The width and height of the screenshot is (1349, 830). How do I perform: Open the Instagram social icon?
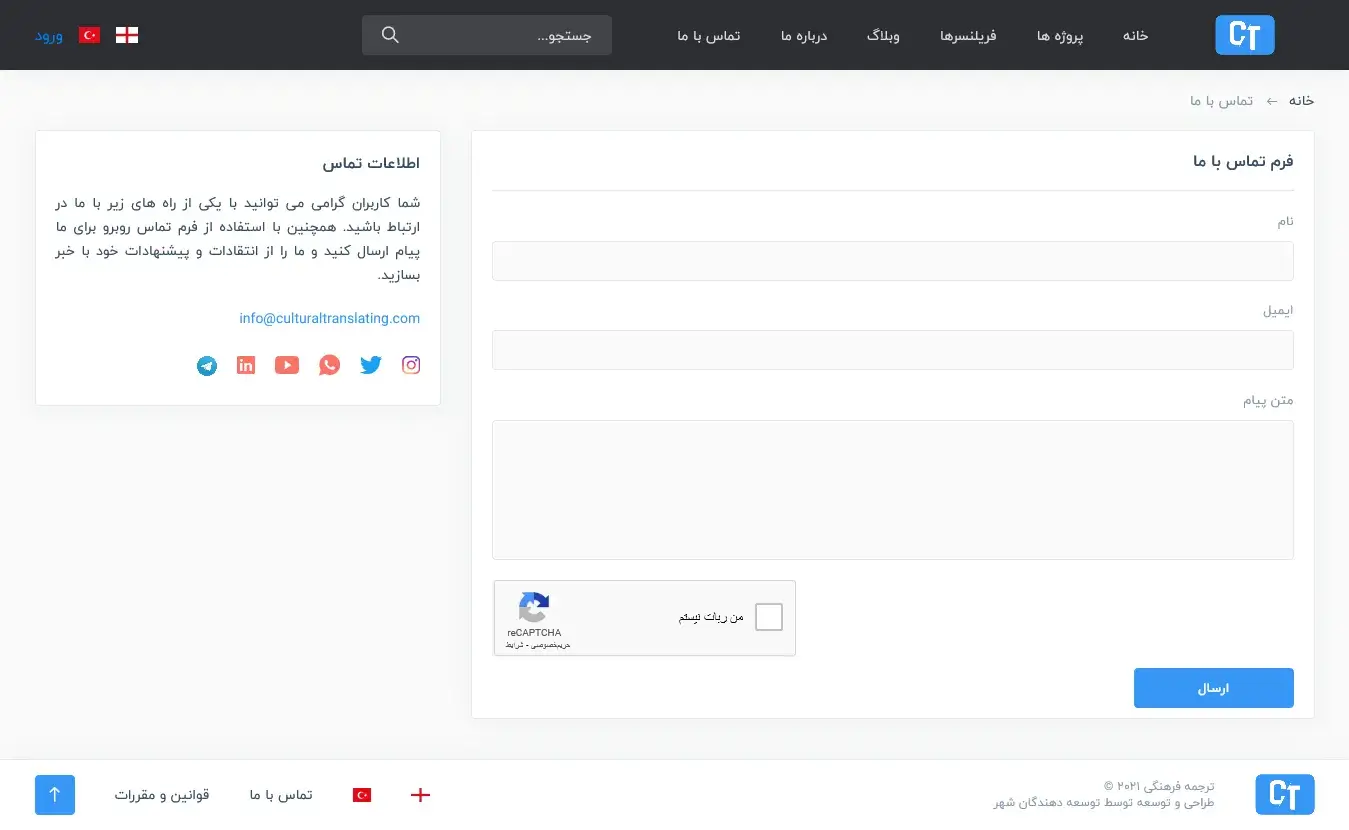click(411, 365)
